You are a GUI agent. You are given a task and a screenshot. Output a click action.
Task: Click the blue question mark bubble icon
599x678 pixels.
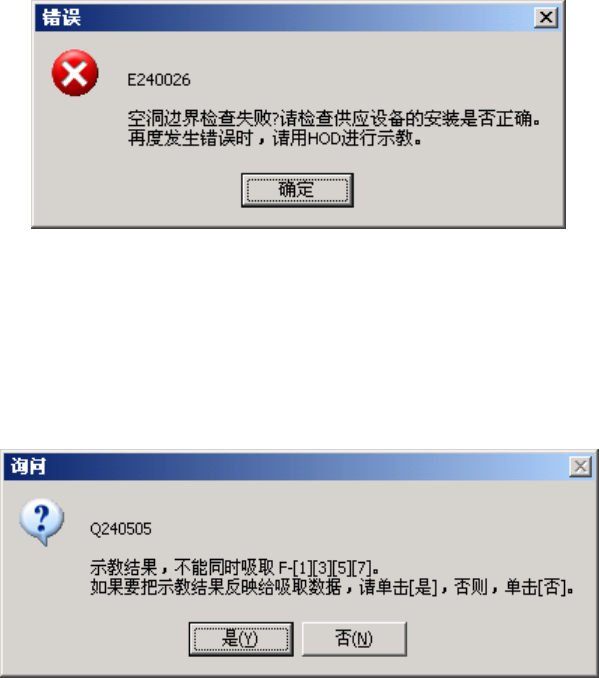(42, 521)
